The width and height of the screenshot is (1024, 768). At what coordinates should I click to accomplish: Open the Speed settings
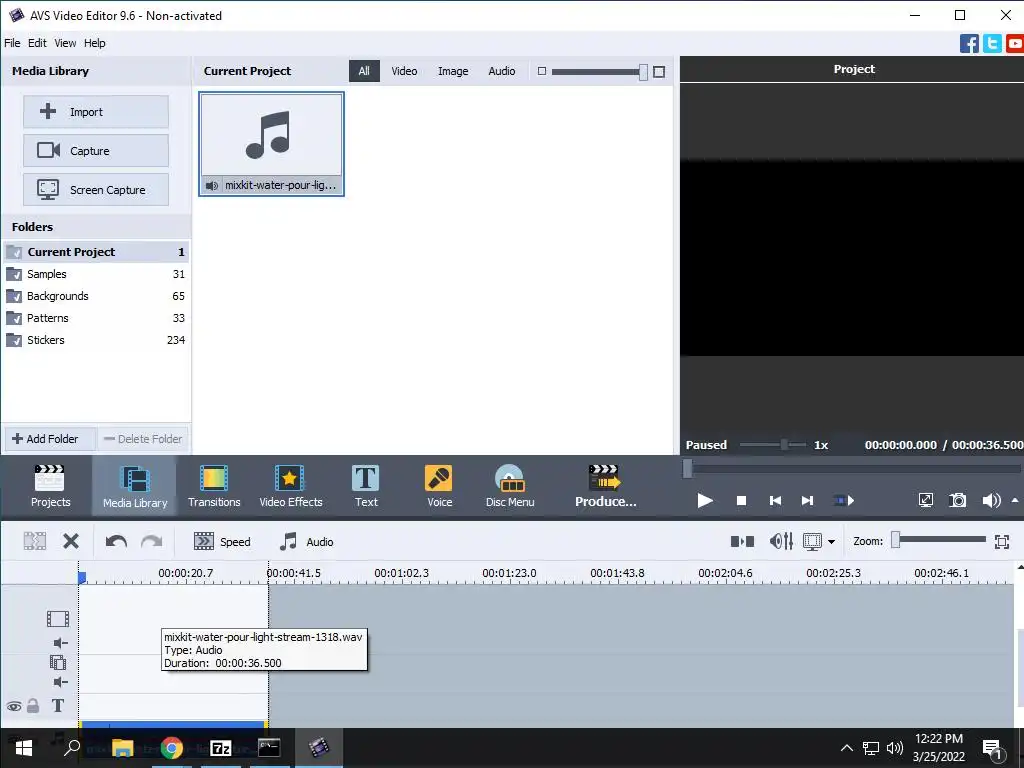[222, 541]
